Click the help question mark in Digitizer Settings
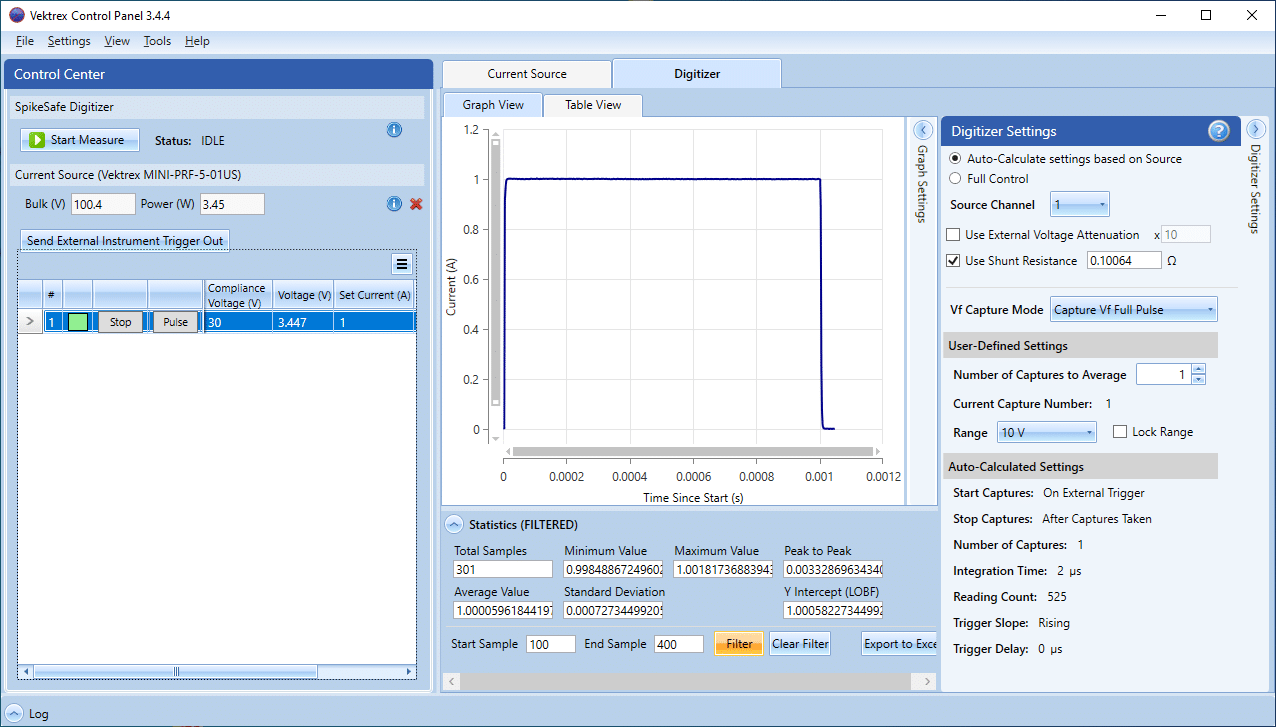This screenshot has width=1276, height=727. pyautogui.click(x=1218, y=131)
